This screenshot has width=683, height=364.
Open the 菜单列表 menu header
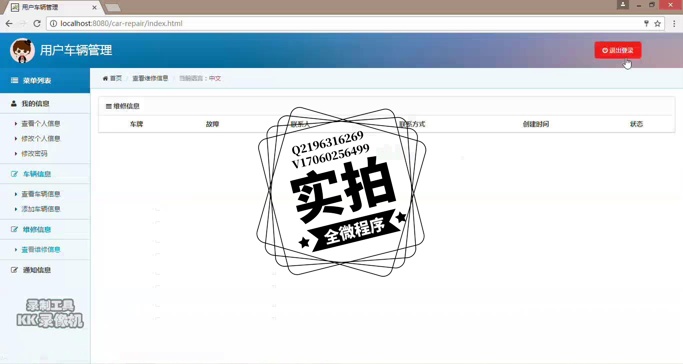(45, 81)
